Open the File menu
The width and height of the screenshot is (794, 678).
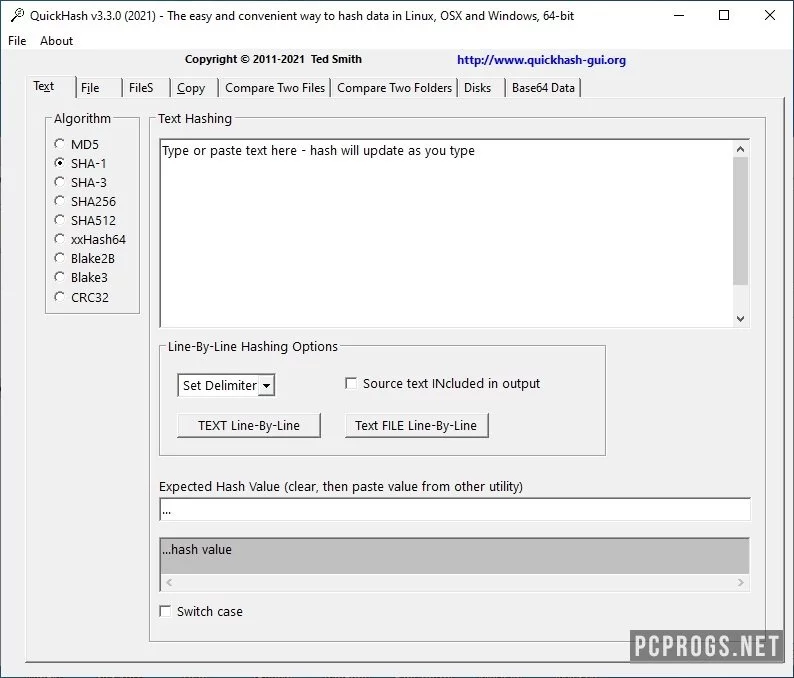pyautogui.click(x=17, y=41)
